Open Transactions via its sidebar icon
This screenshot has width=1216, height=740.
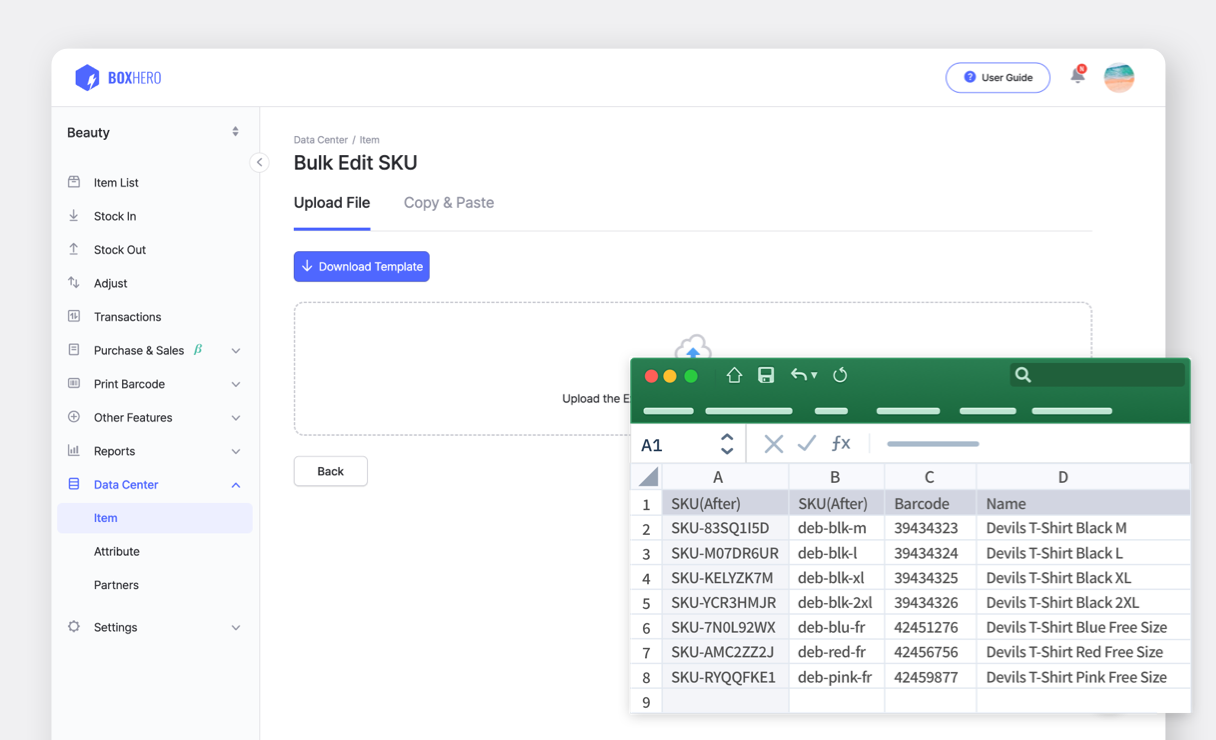75,316
